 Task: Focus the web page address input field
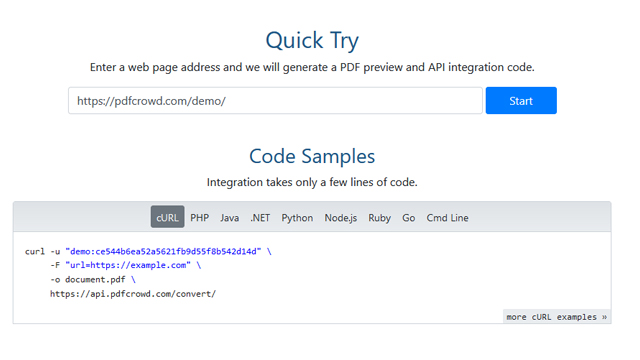[x=276, y=100]
